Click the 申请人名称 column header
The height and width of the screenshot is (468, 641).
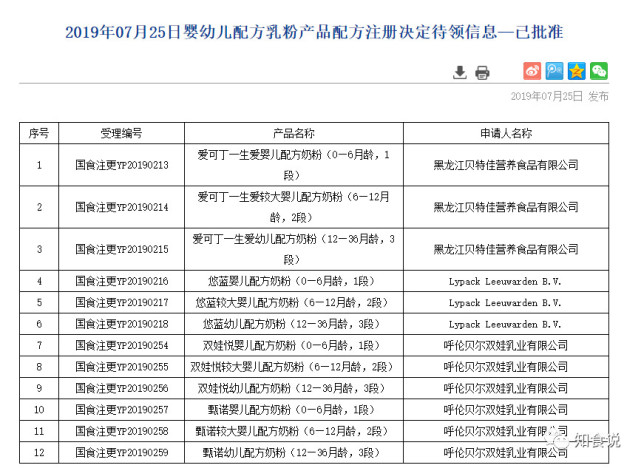pos(506,133)
